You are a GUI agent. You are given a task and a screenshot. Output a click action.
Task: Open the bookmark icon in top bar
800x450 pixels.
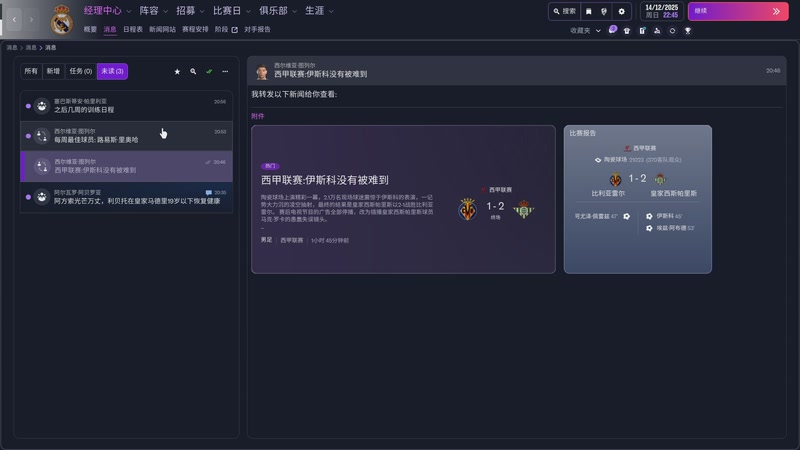coord(588,11)
